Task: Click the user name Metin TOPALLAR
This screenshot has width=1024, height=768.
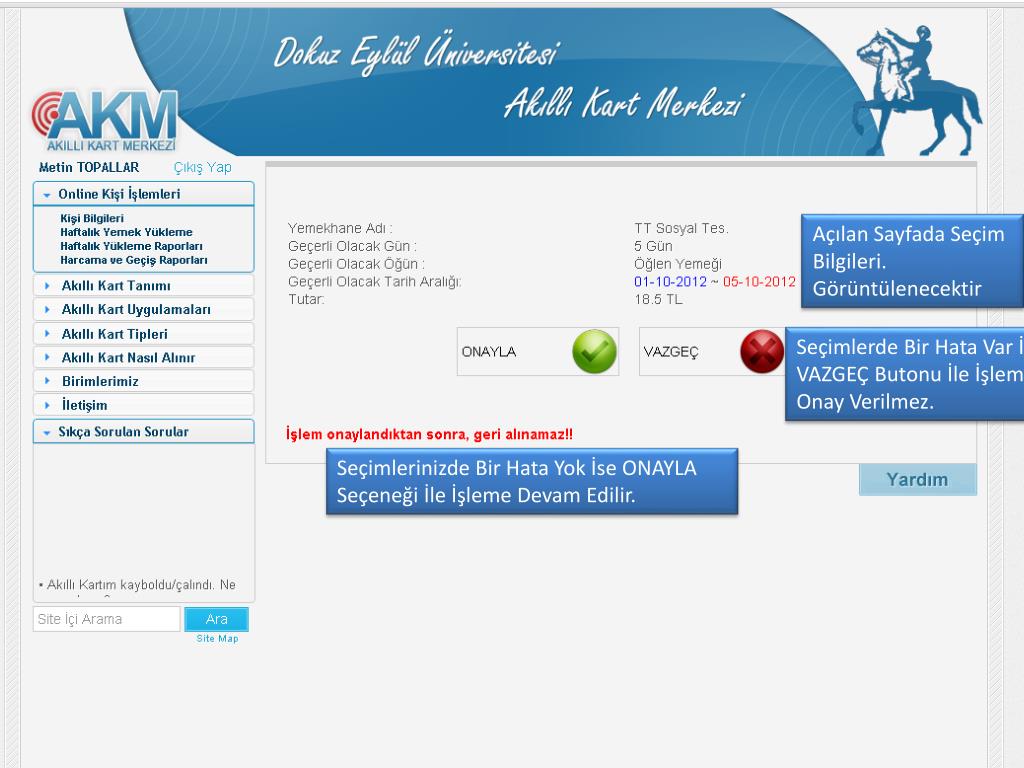Action: click(89, 167)
